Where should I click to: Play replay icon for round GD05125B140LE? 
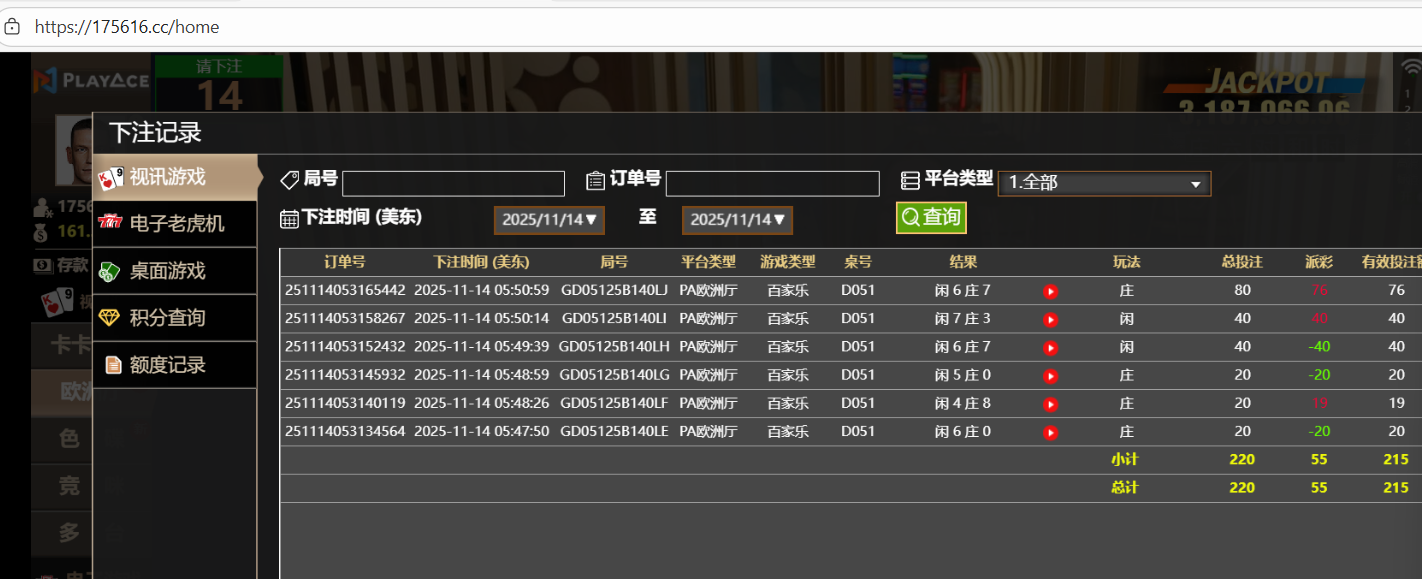1050,432
